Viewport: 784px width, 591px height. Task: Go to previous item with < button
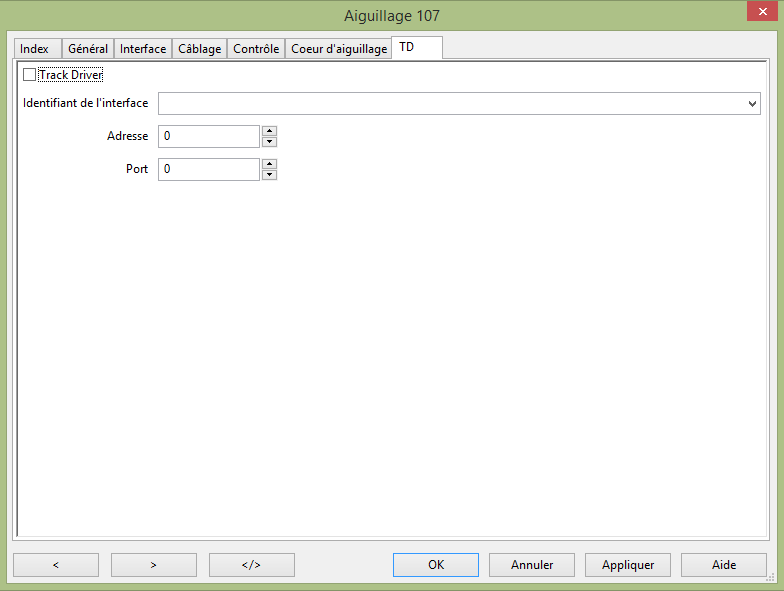(x=55, y=565)
